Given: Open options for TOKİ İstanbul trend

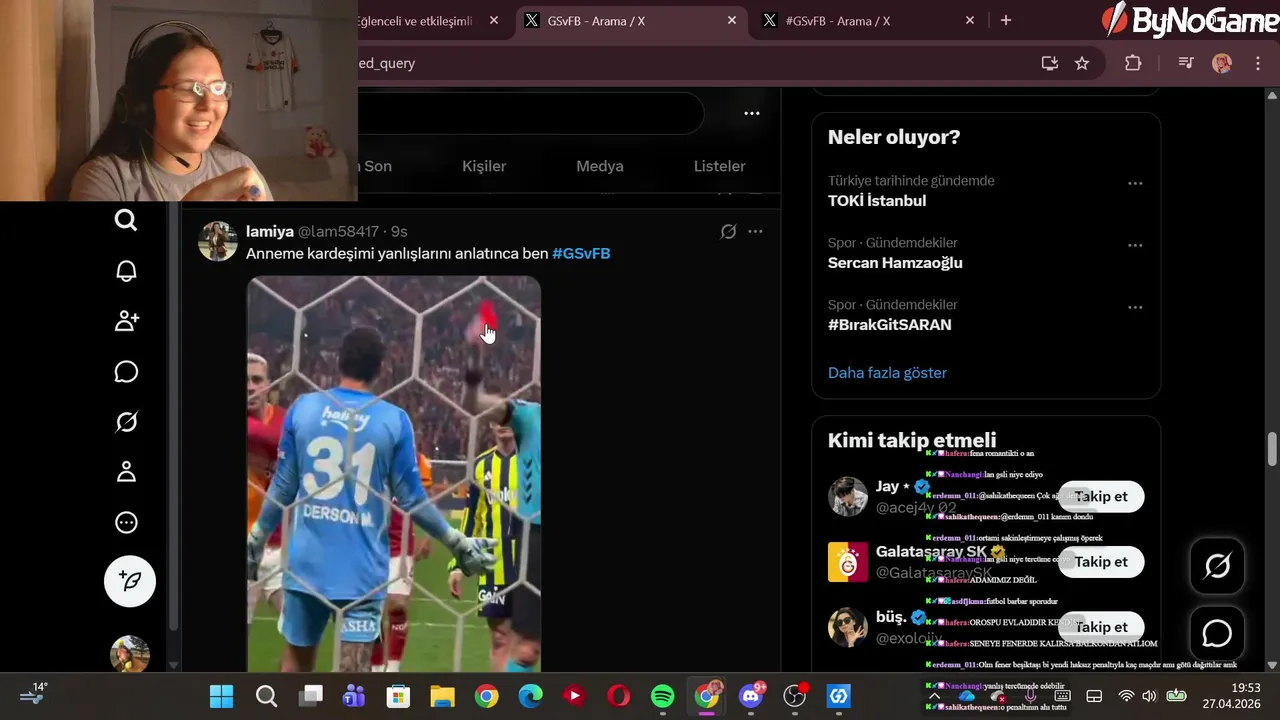Looking at the screenshot, I should point(1135,183).
